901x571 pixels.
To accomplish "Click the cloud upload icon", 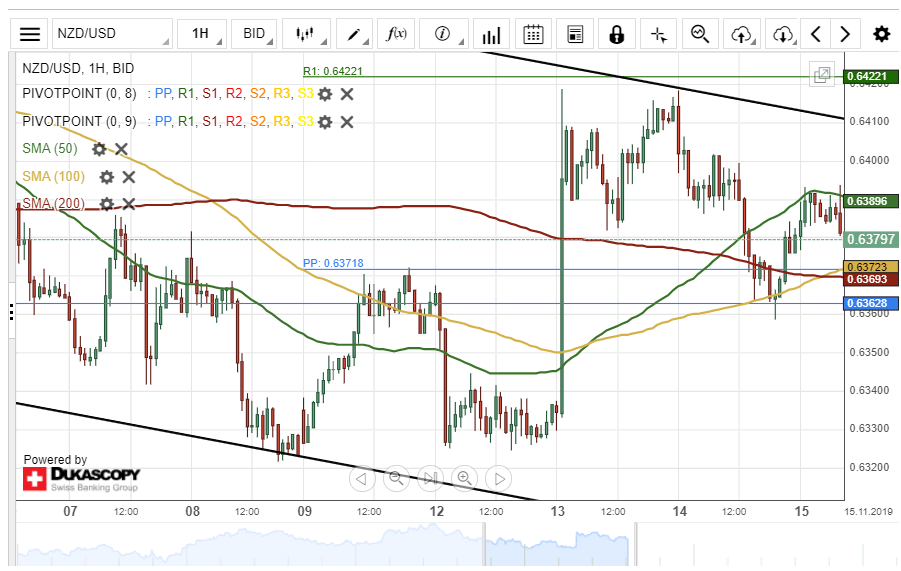I will click(x=741, y=34).
